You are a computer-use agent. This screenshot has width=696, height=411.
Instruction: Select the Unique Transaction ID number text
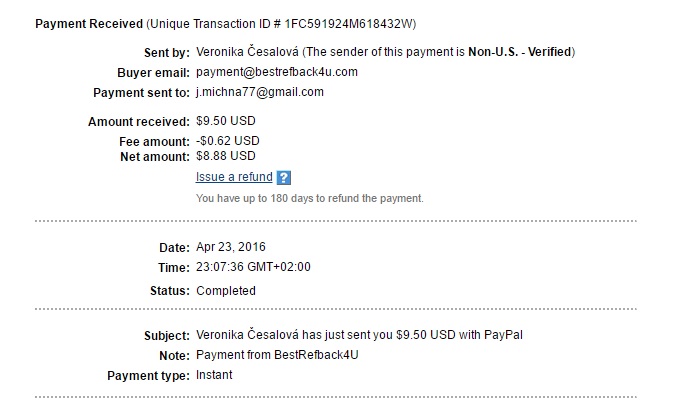pos(348,24)
